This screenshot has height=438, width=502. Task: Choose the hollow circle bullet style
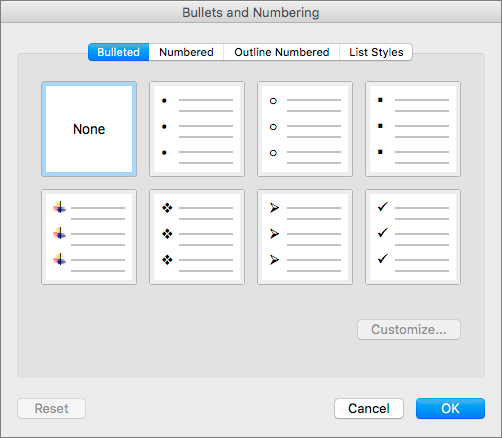(x=305, y=129)
